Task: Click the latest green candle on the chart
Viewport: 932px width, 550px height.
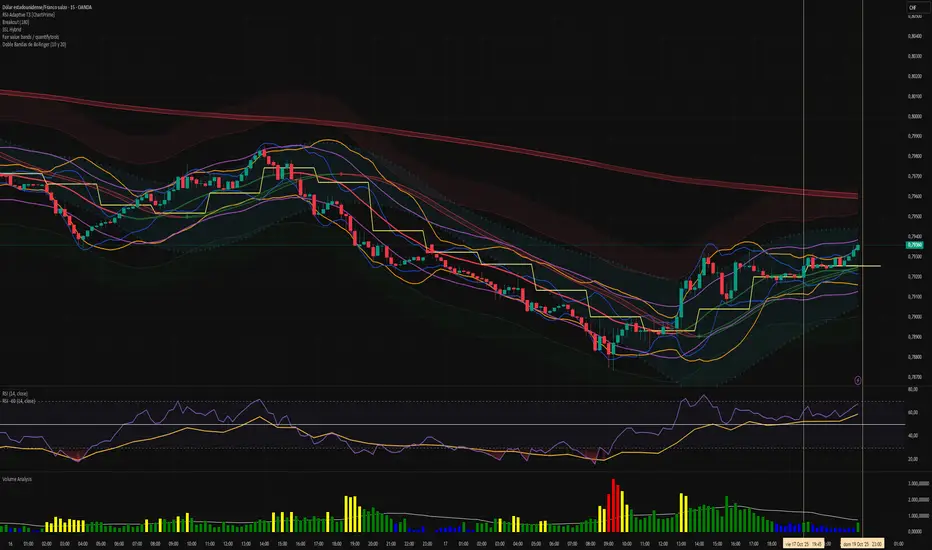Action: [x=857, y=246]
